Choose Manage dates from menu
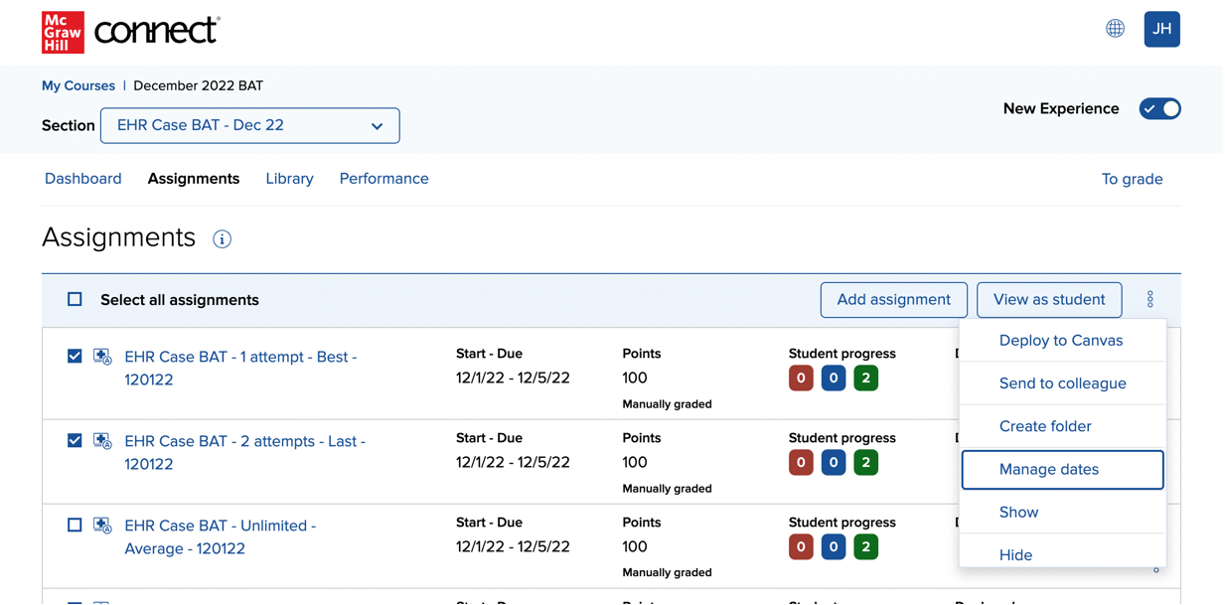Screen dimensions: 1225x605 point(1062,469)
